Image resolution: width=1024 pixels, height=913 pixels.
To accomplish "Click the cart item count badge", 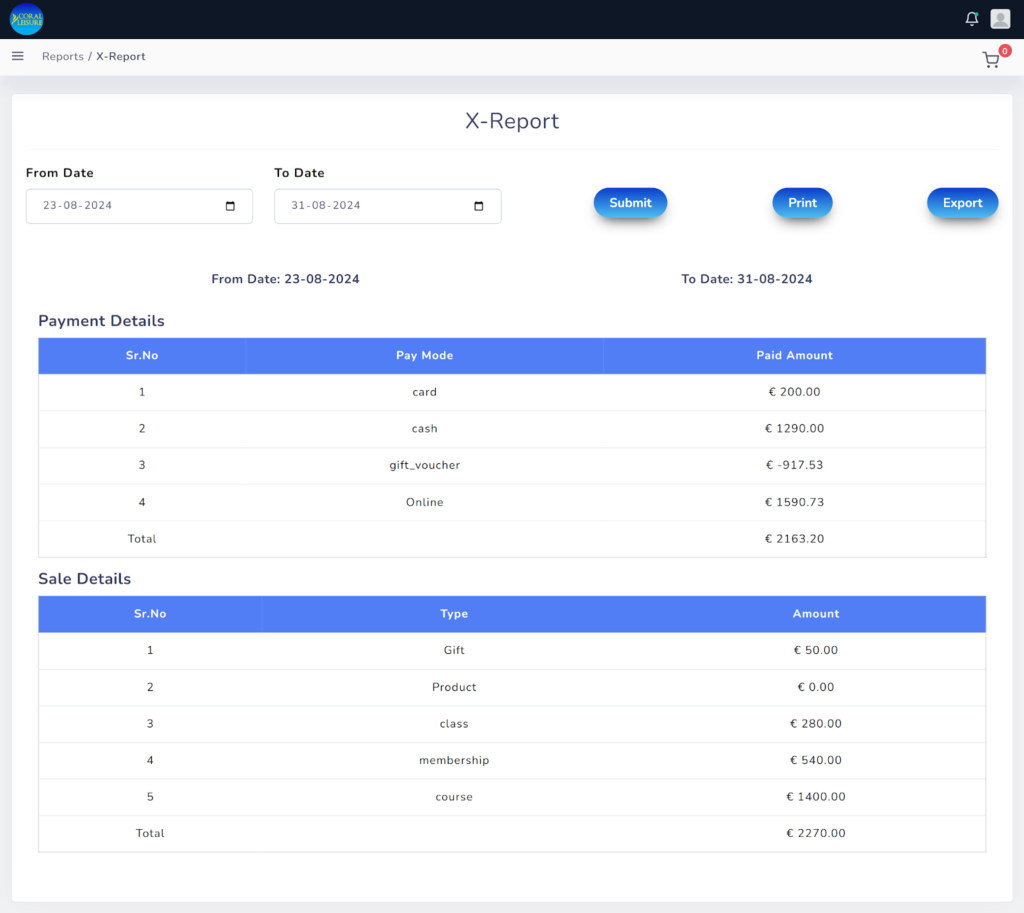I will pyautogui.click(x=1004, y=50).
